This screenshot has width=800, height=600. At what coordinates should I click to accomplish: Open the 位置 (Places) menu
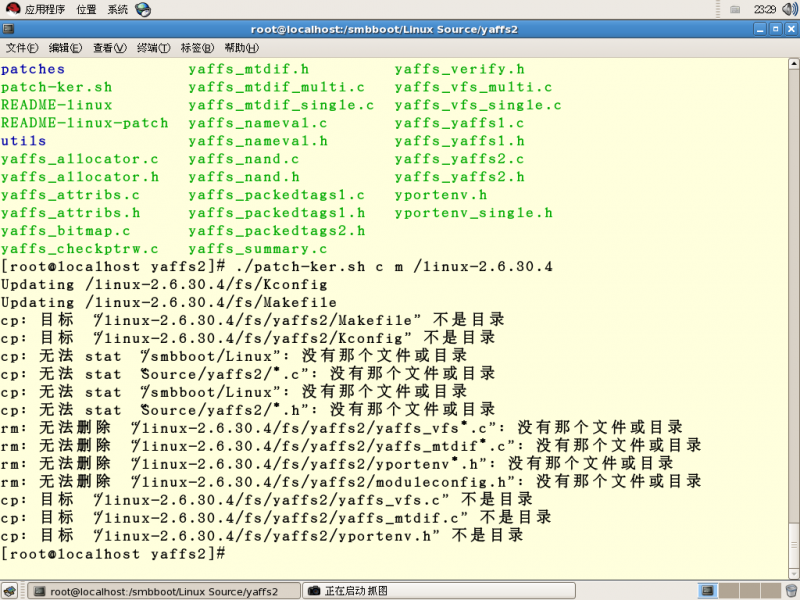click(86, 9)
